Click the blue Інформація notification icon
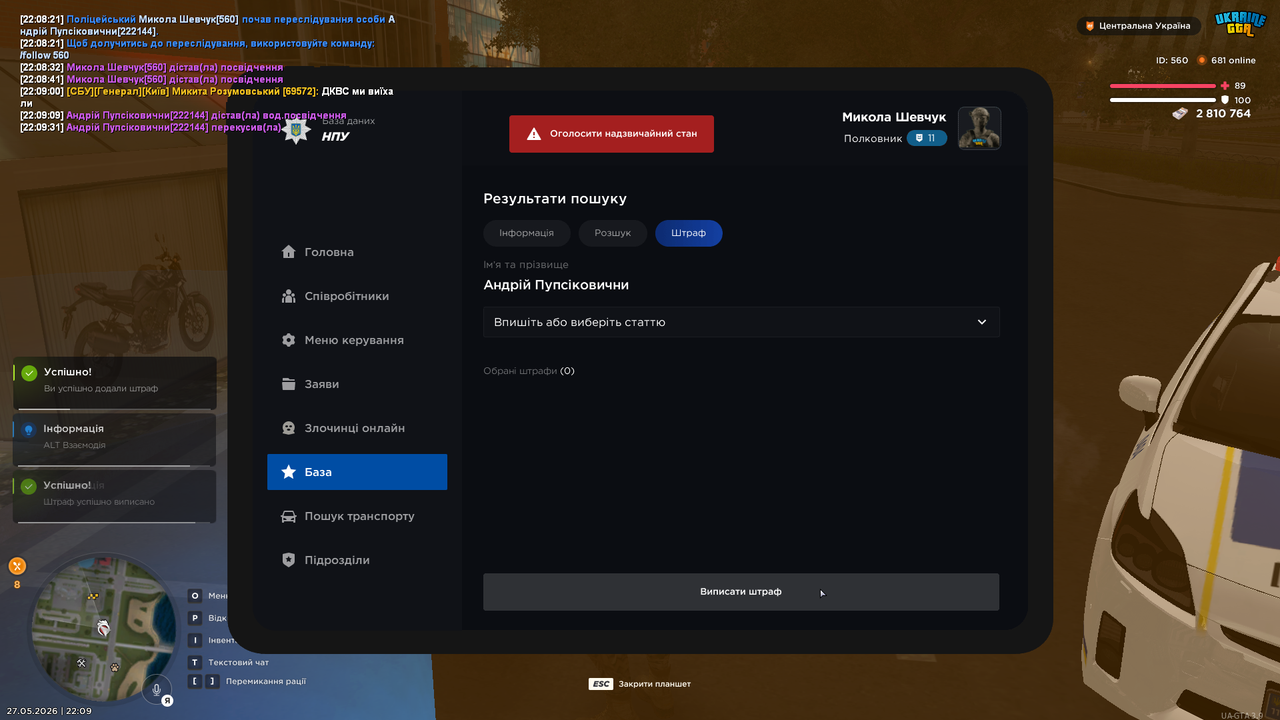This screenshot has height=720, width=1280. point(29,429)
